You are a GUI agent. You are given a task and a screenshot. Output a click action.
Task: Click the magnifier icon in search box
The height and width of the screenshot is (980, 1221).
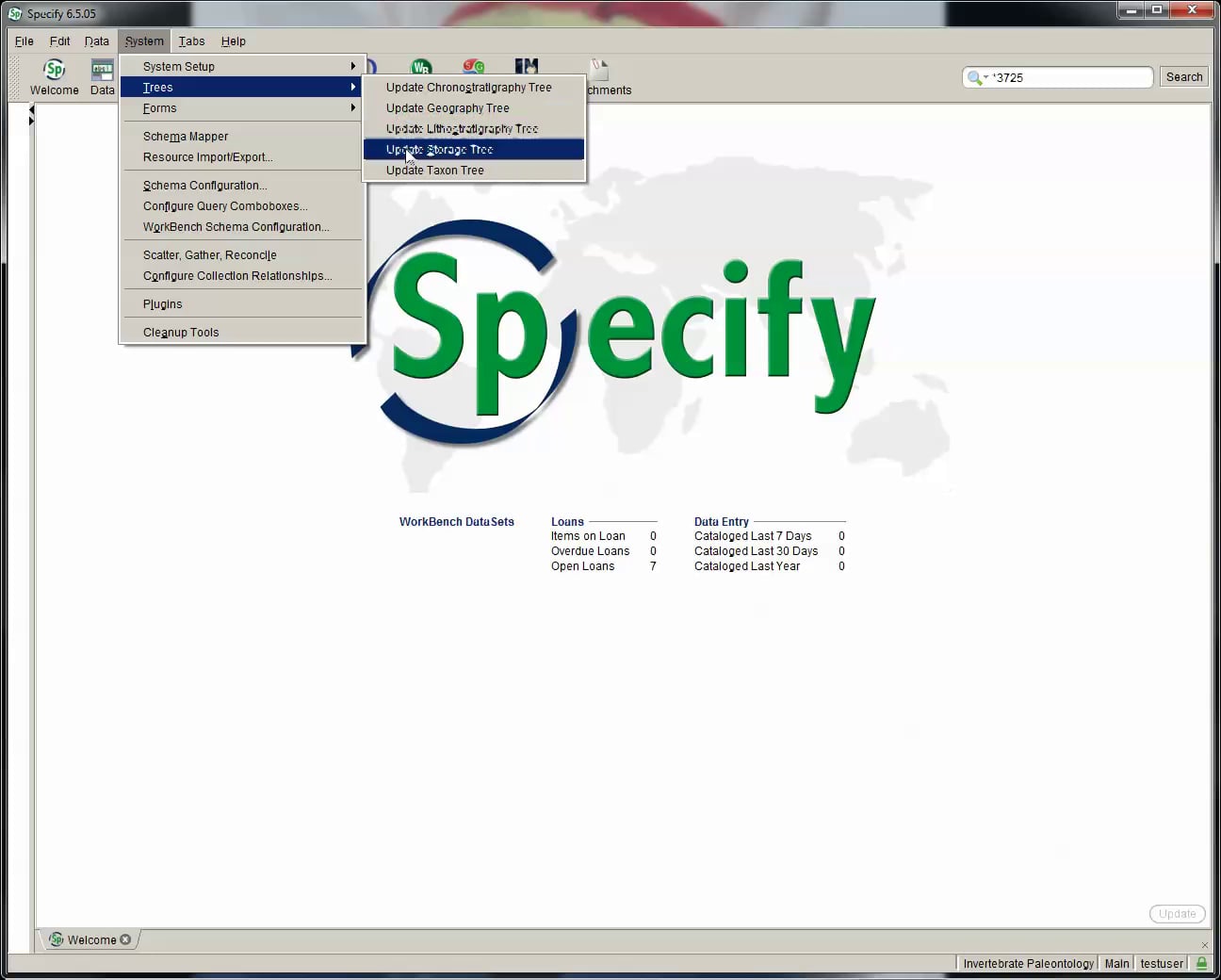click(x=974, y=77)
